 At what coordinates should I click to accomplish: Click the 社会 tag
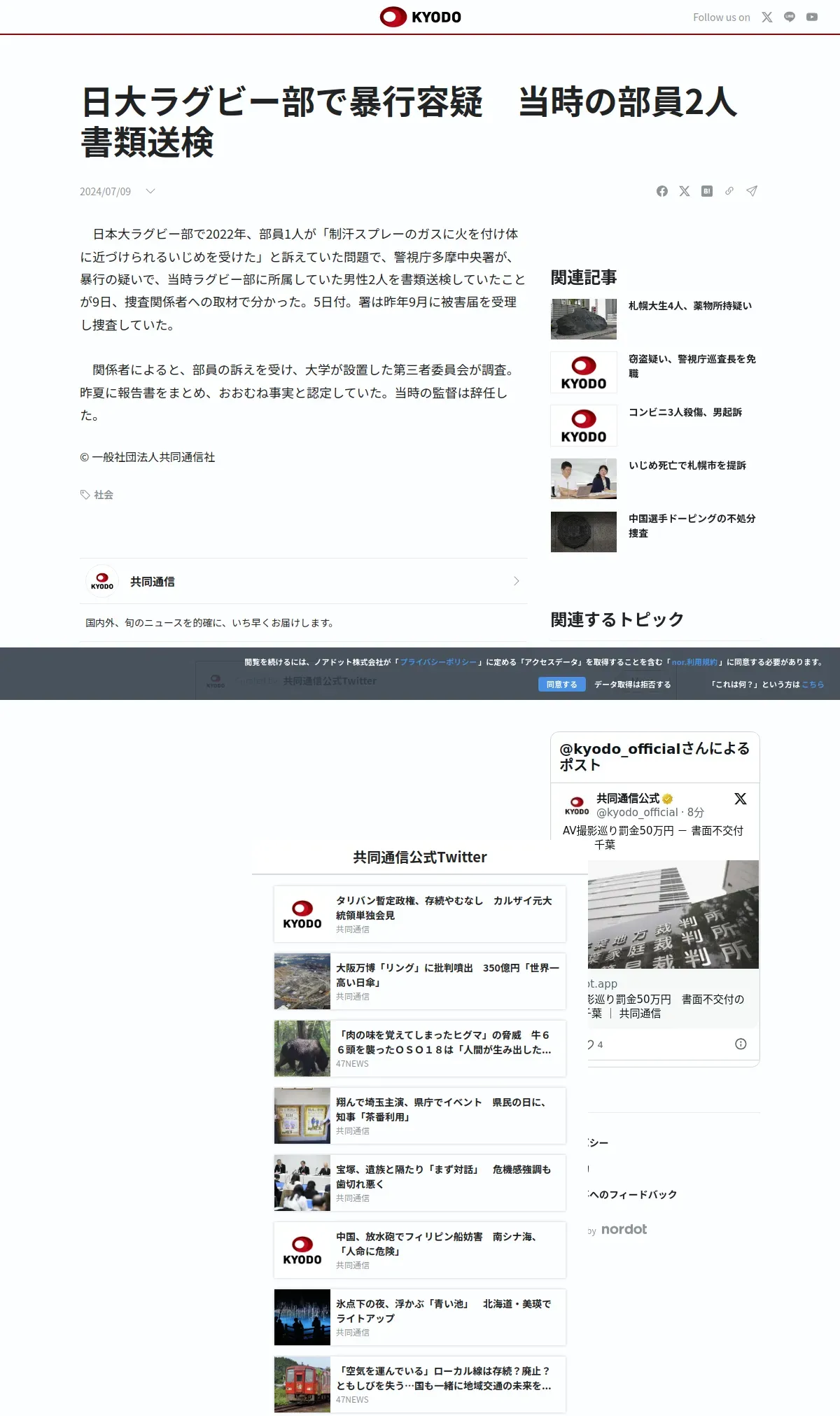pyautogui.click(x=104, y=495)
